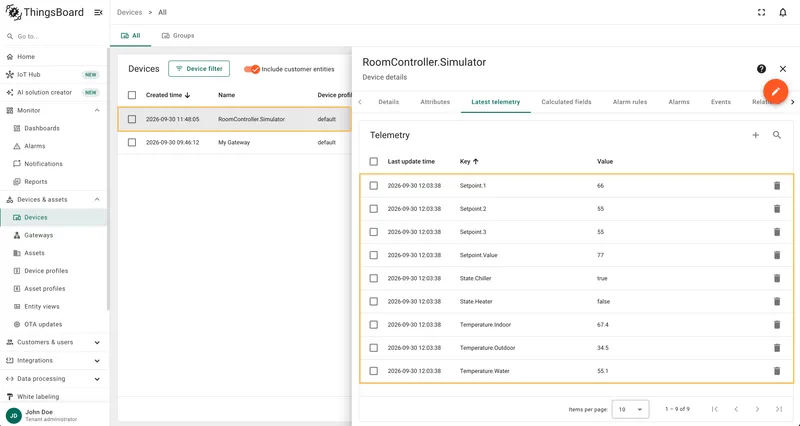The height and width of the screenshot is (426, 800).
Task: Delete the Temperature.Indoor telemetry row
Action: [x=777, y=324]
